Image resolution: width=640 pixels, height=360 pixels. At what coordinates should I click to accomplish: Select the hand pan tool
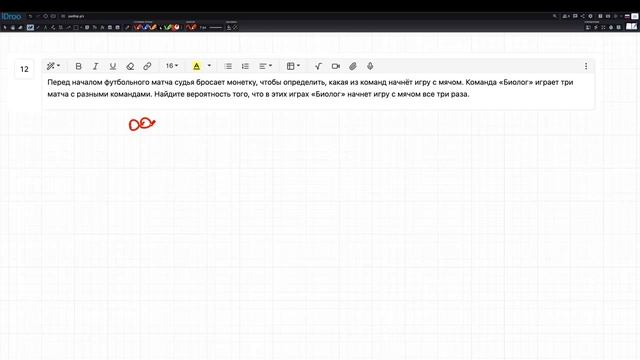pos(13,27)
